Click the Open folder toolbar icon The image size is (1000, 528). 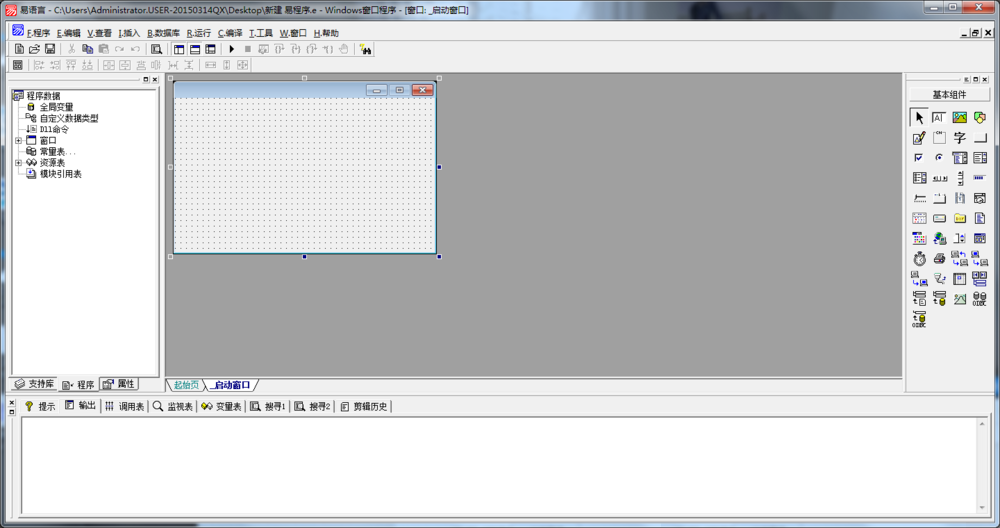pos(34,49)
